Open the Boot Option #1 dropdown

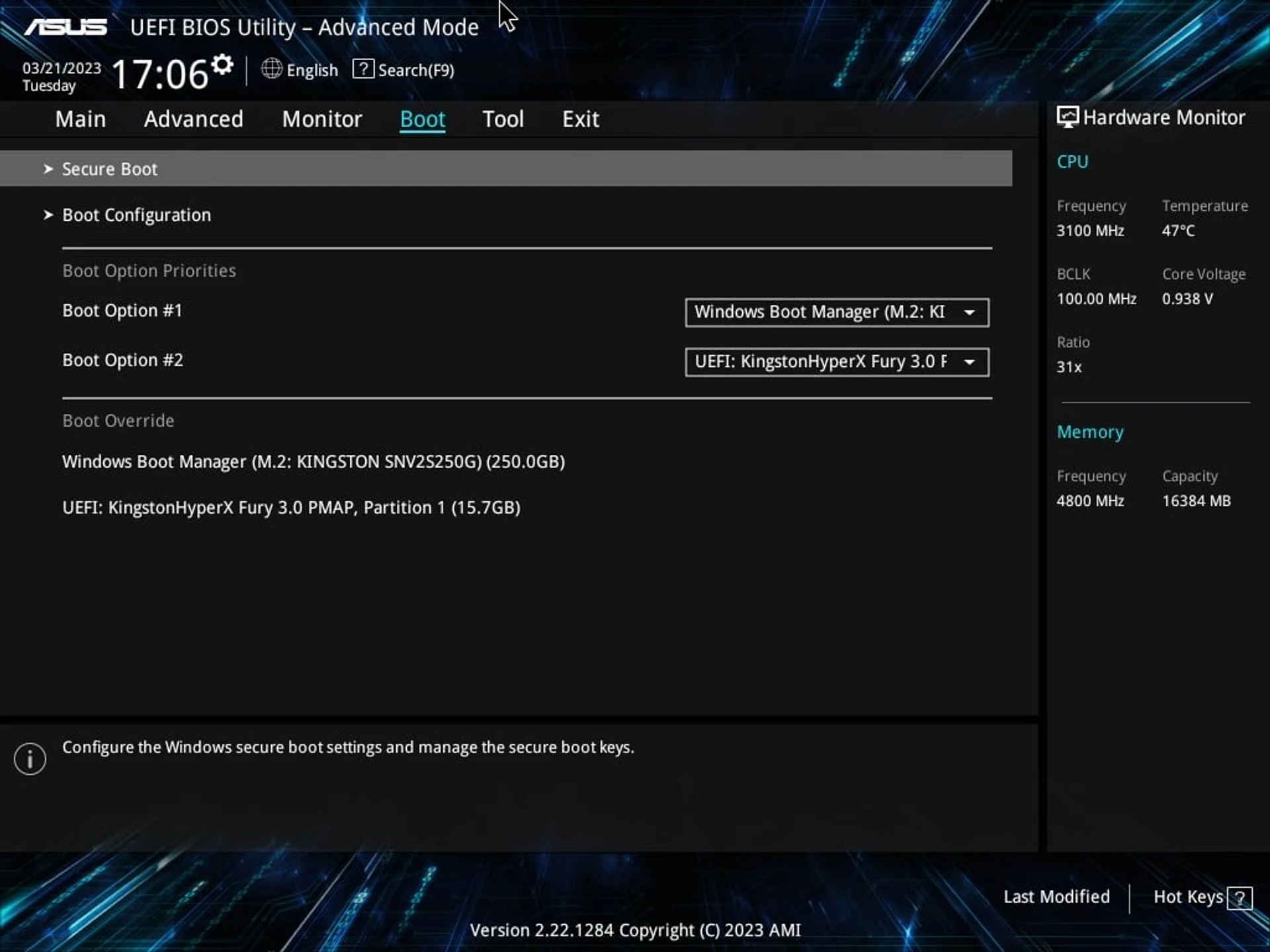(837, 312)
